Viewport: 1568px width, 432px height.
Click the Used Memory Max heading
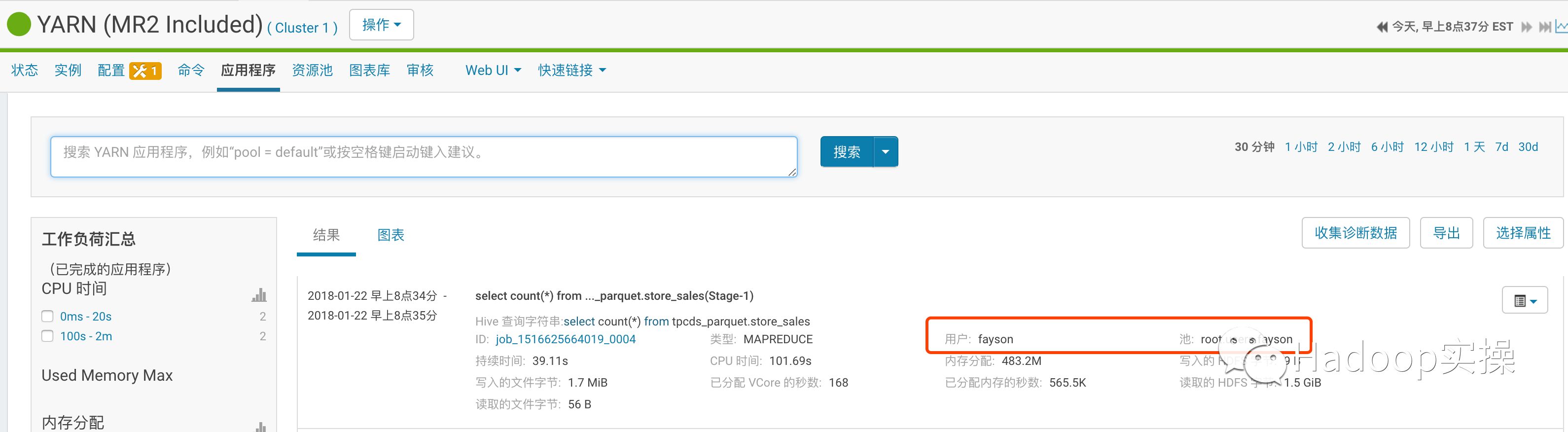[107, 375]
